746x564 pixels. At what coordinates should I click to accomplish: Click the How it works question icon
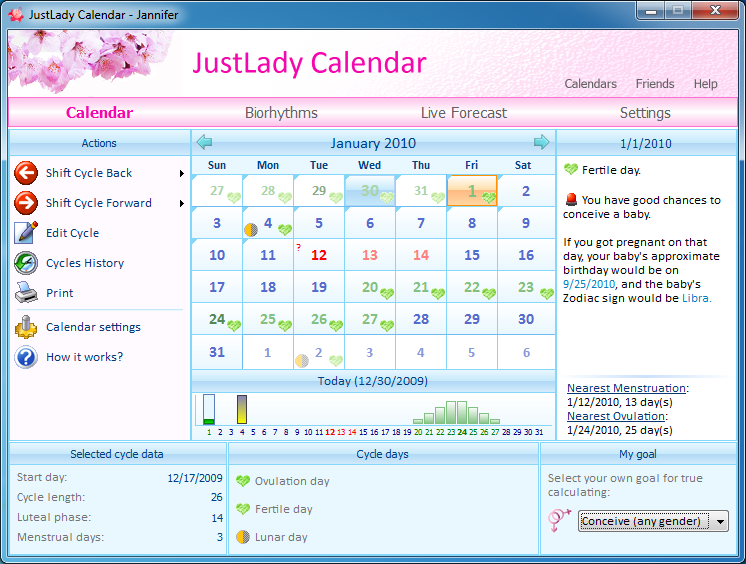pos(26,357)
